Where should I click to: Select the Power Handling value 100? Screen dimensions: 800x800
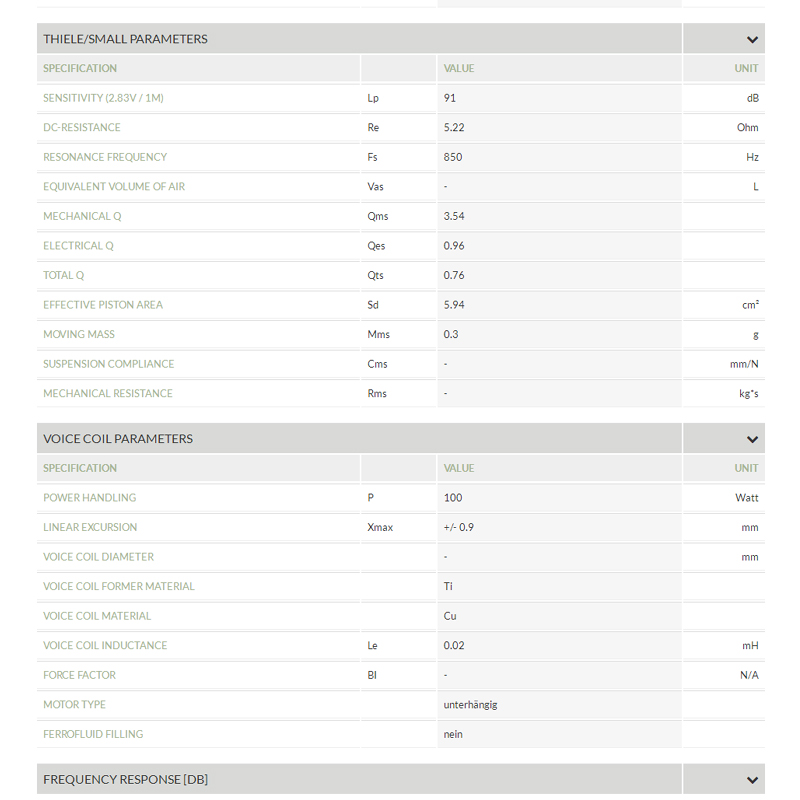[453, 498]
